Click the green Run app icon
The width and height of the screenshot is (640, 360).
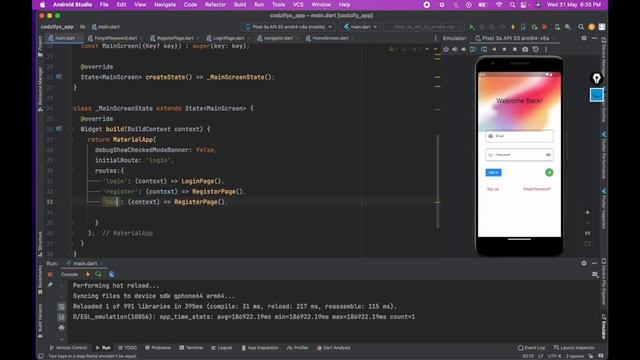coord(472,27)
